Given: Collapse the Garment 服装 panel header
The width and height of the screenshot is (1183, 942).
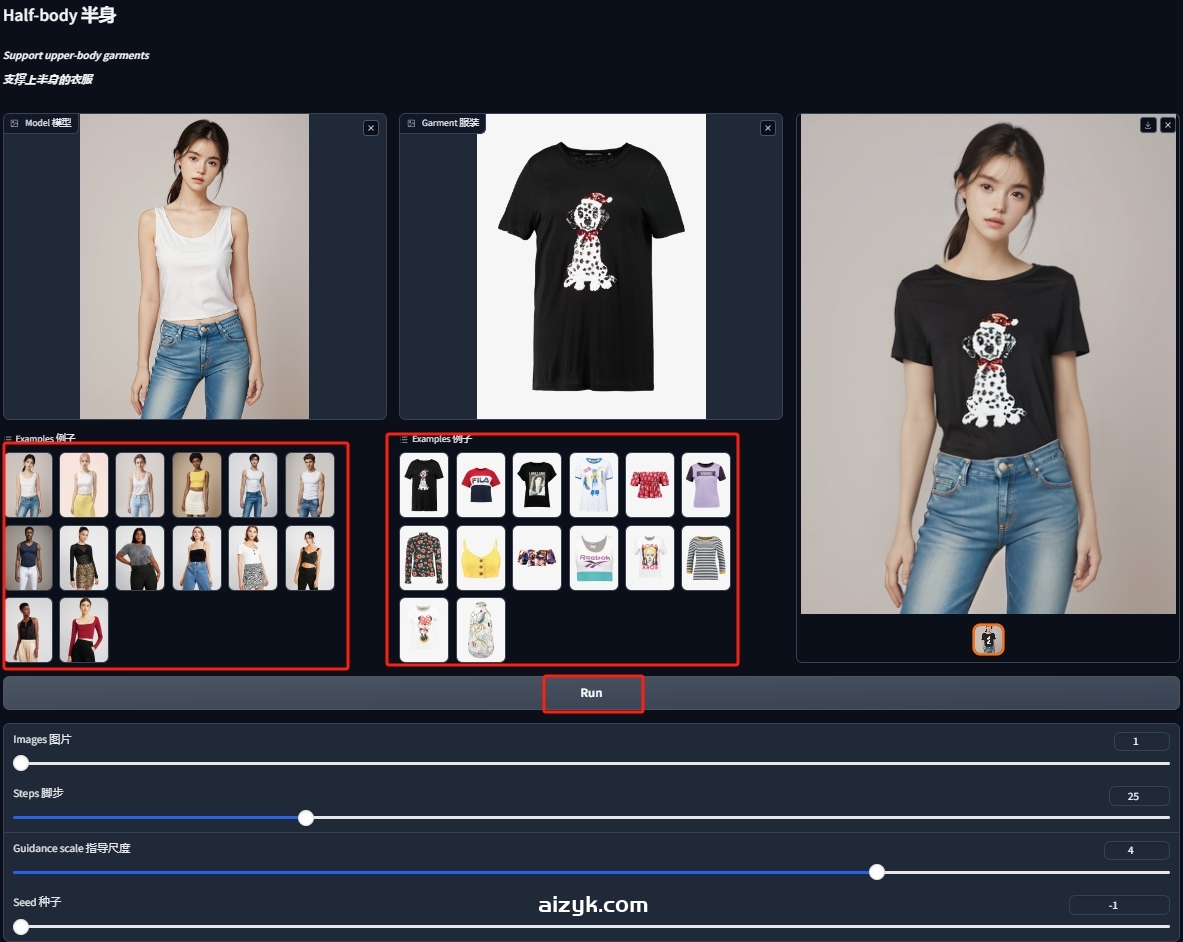Looking at the screenshot, I should point(445,123).
